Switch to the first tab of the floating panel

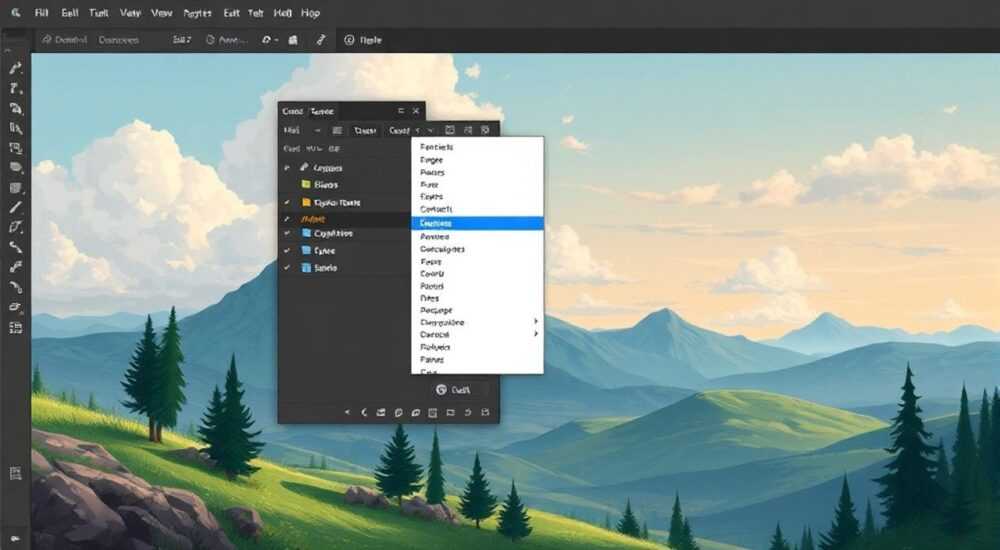click(292, 111)
